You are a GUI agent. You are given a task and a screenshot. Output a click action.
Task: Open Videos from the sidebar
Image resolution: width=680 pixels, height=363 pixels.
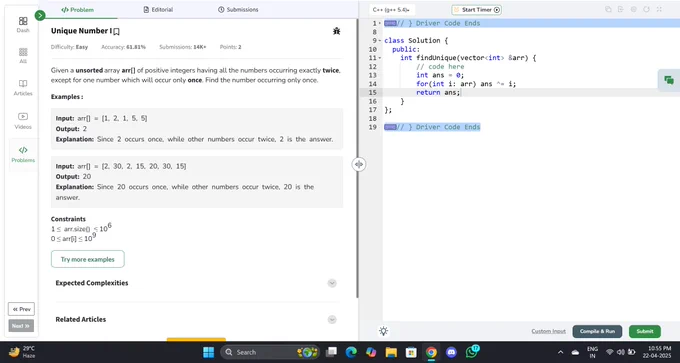[x=23, y=121]
